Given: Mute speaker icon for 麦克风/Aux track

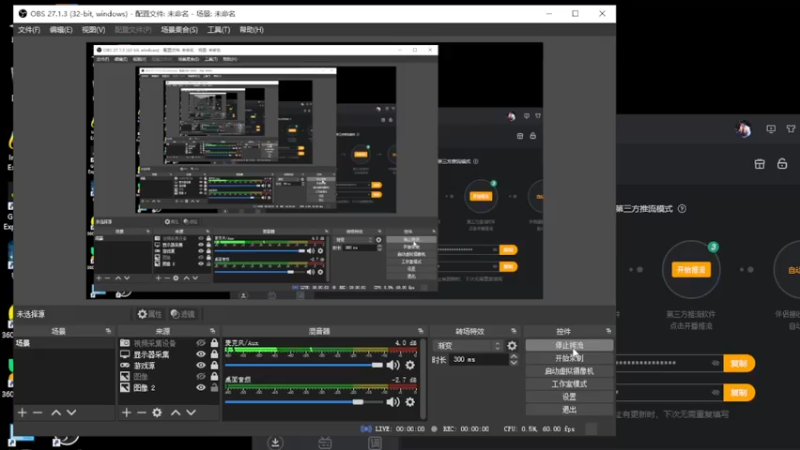Looking at the screenshot, I should [x=393, y=365].
